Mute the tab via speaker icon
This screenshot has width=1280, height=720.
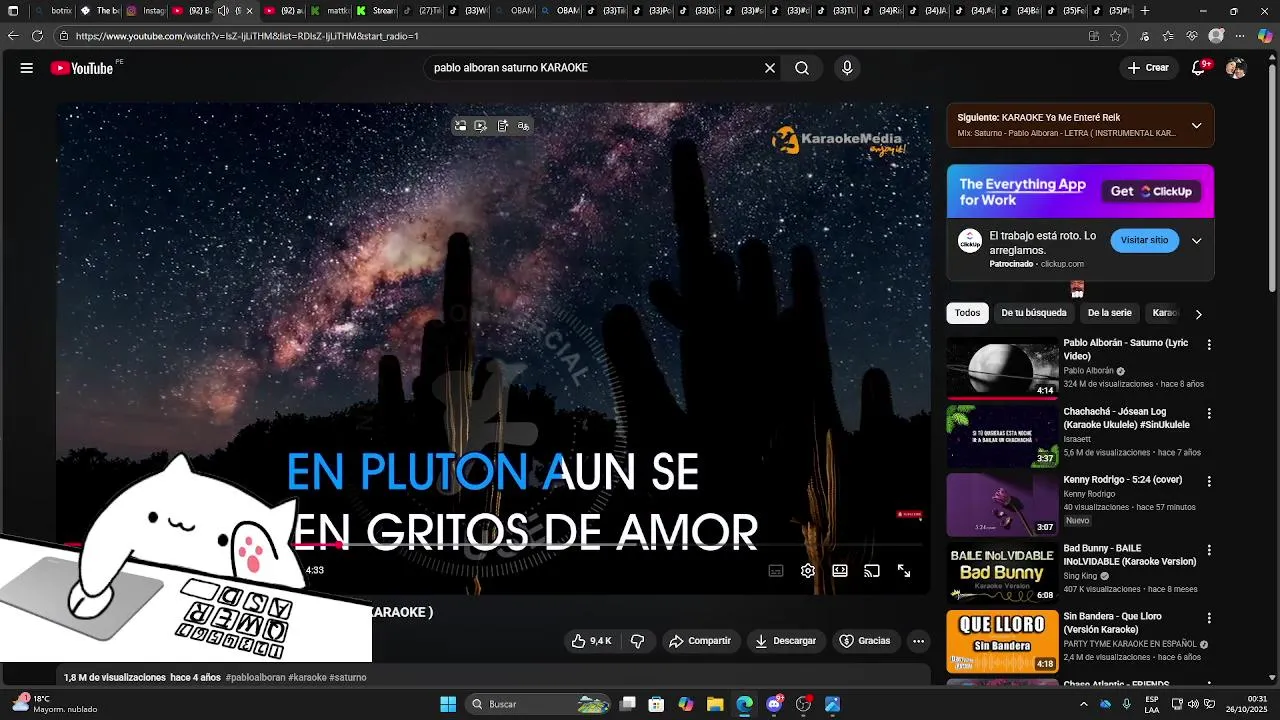[x=222, y=11]
